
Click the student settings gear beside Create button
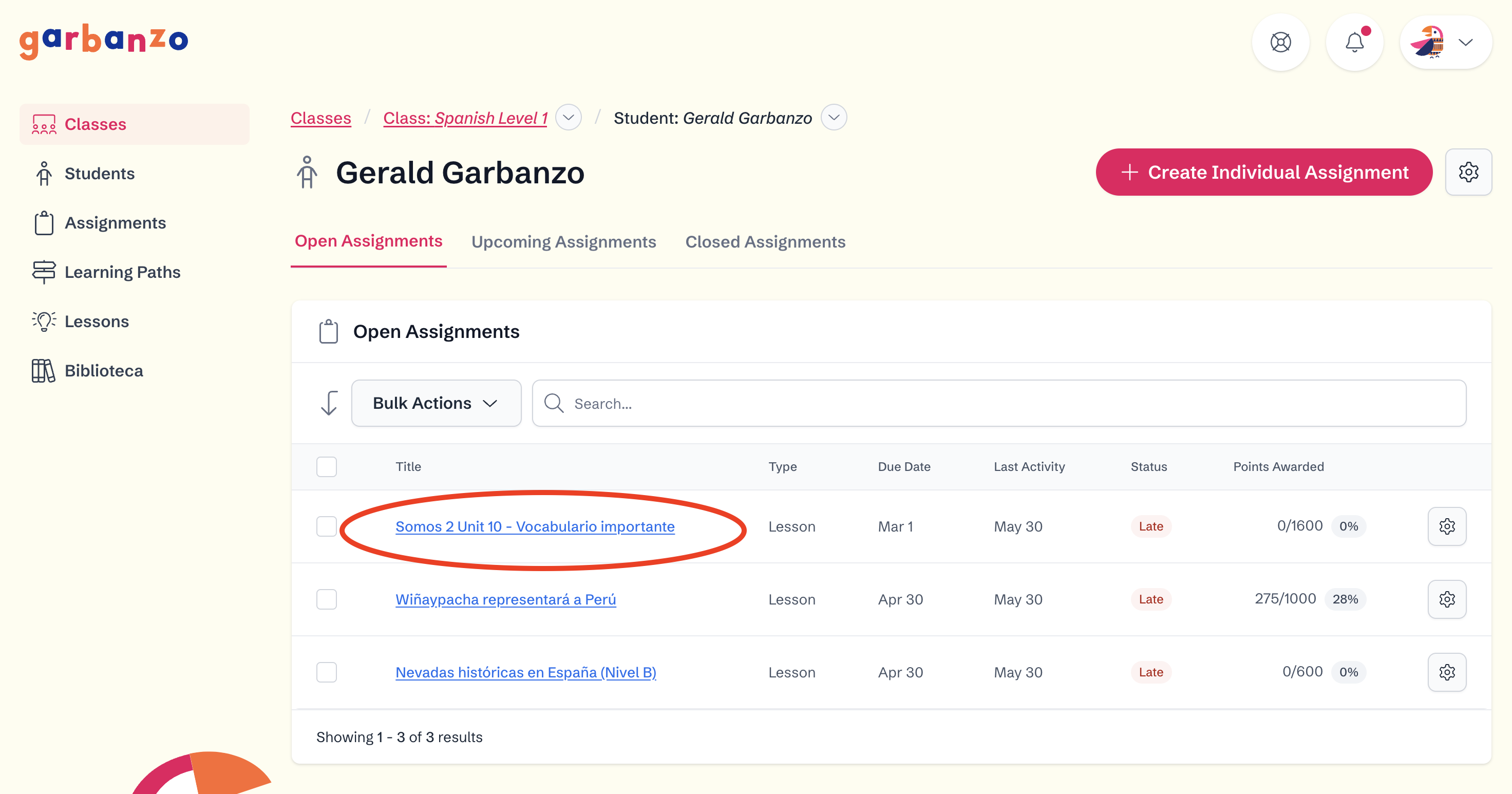point(1468,172)
